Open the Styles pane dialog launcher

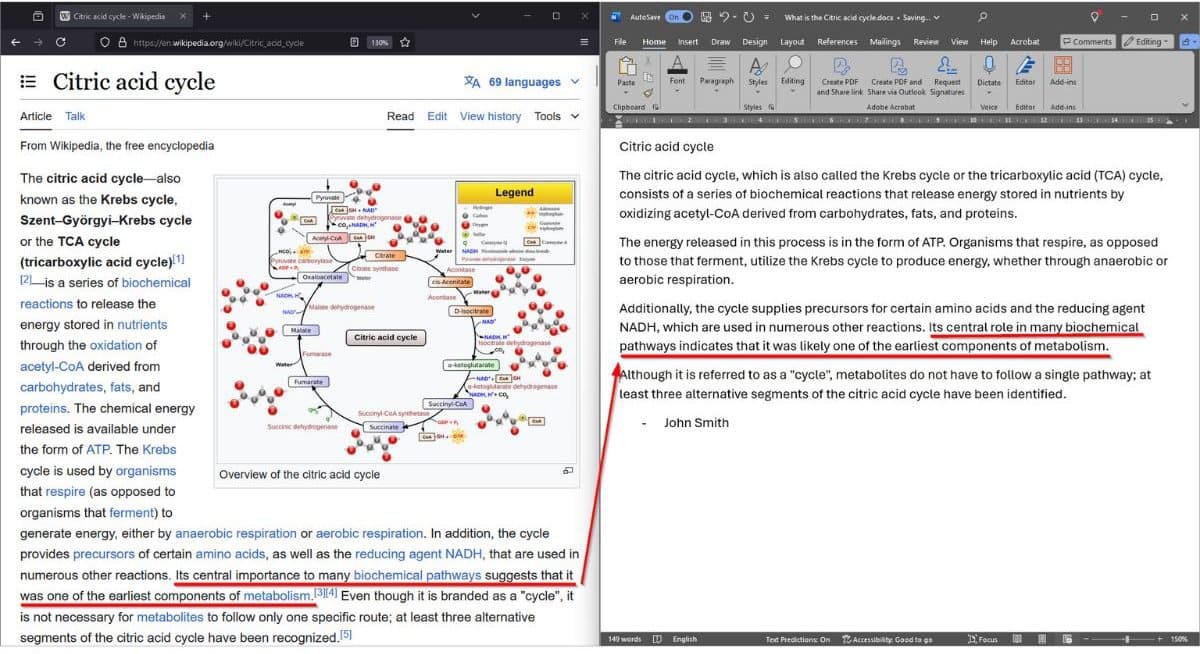(773, 106)
